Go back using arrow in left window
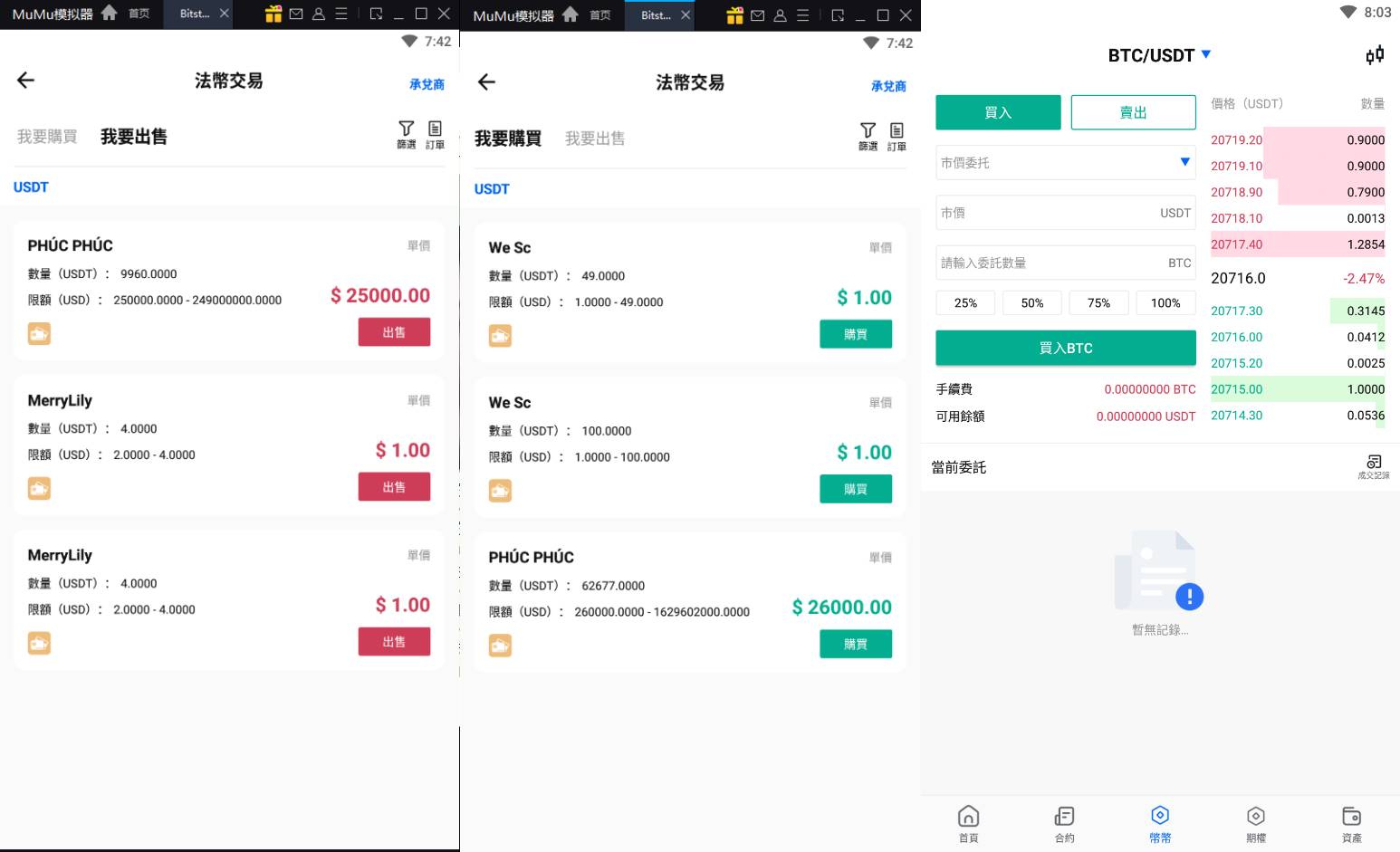1400x852 pixels. [25, 81]
